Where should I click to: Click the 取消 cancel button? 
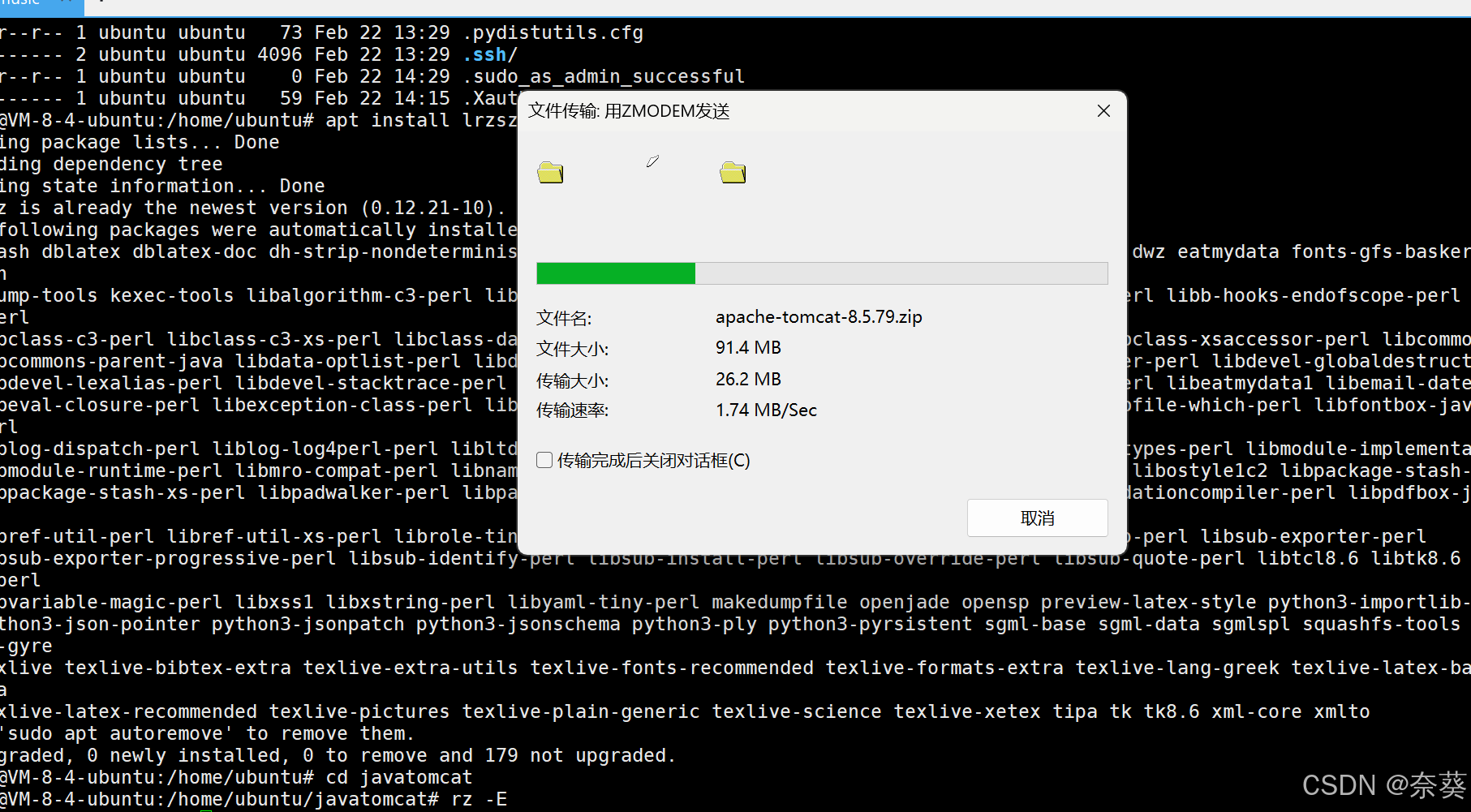tap(1037, 518)
